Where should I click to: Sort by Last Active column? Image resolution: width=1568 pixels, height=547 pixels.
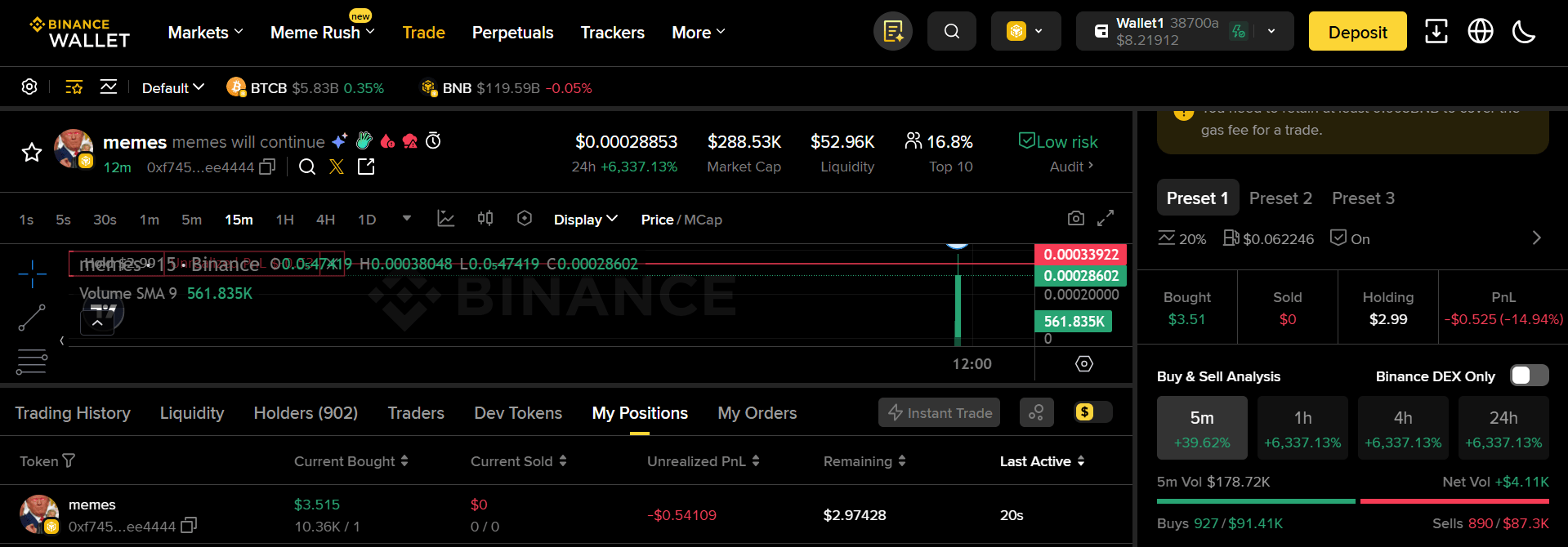[x=1043, y=461]
